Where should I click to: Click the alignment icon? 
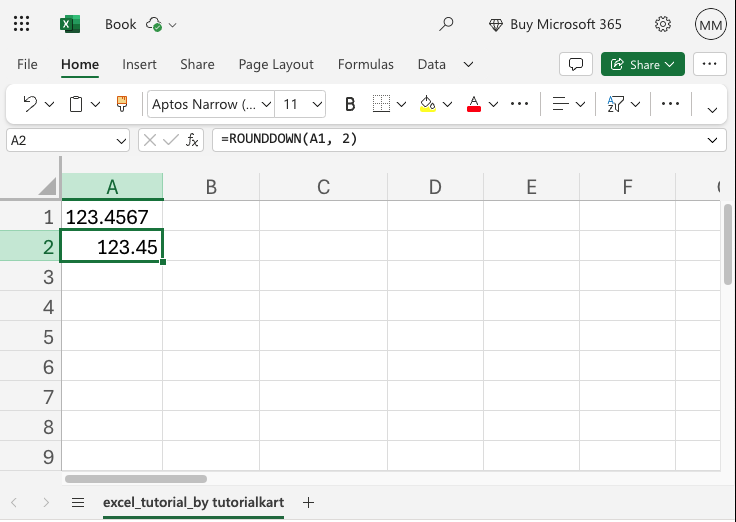560,104
